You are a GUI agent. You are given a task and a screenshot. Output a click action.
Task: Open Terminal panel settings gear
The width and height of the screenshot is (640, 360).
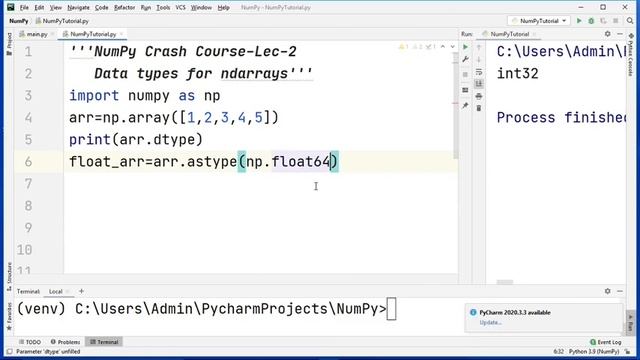coord(608,291)
